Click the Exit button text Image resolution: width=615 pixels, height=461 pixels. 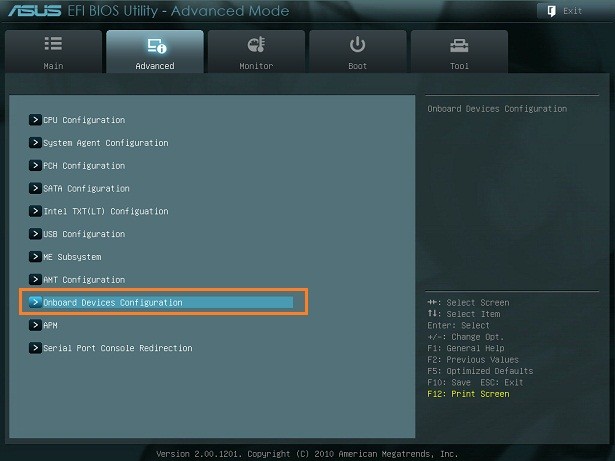(573, 11)
